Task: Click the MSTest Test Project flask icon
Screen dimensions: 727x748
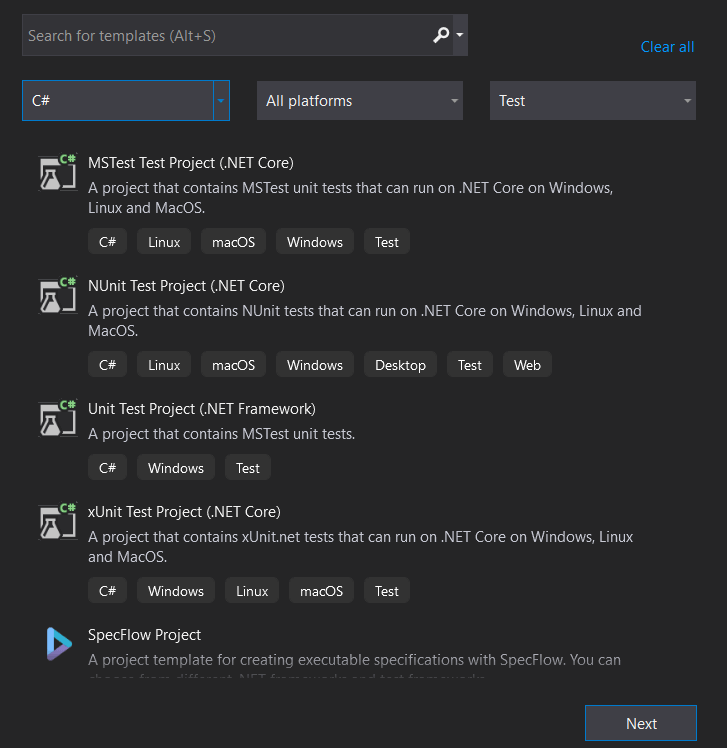Action: pyautogui.click(x=58, y=172)
